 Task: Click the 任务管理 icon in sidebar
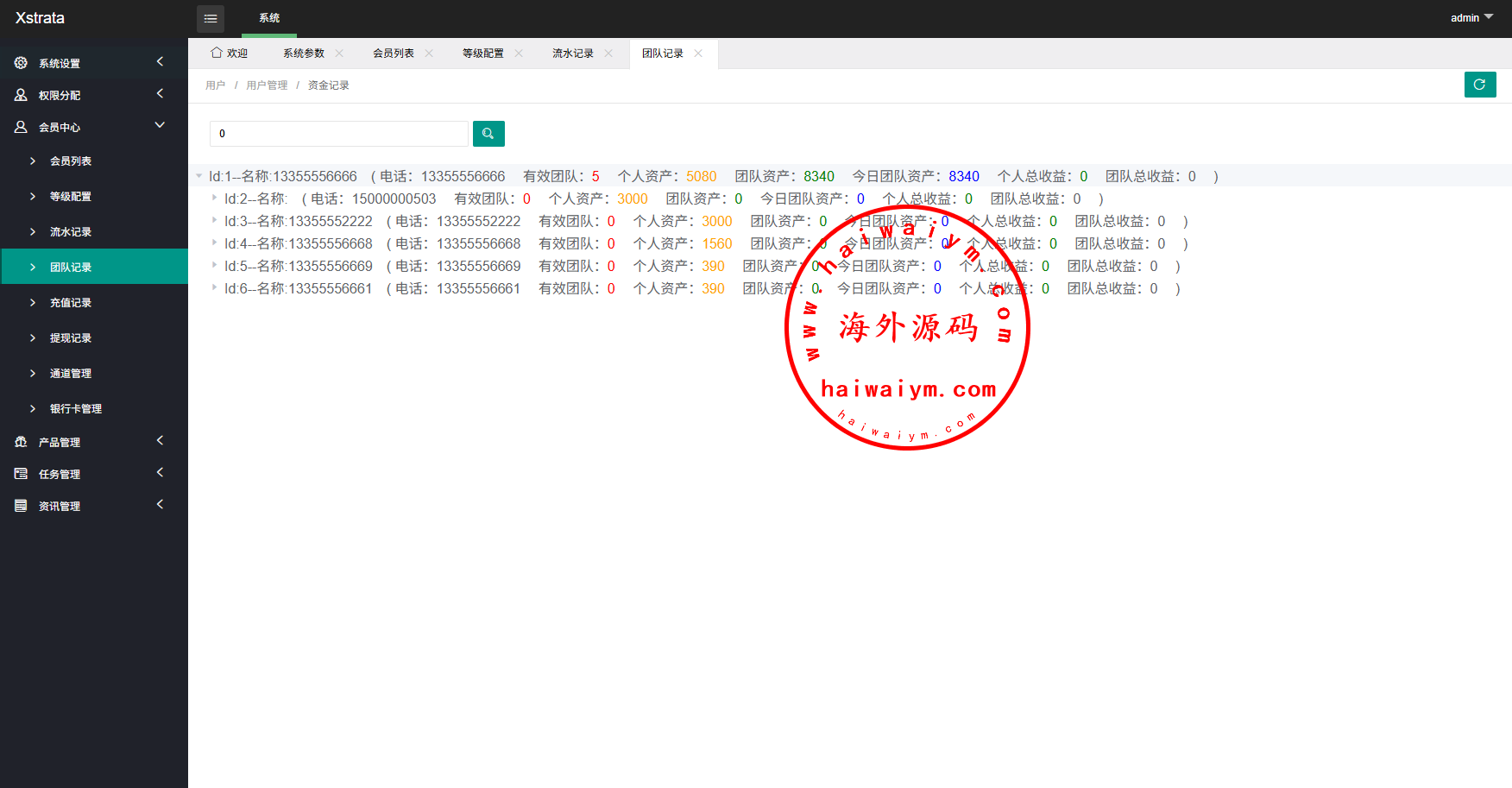pyautogui.click(x=21, y=474)
